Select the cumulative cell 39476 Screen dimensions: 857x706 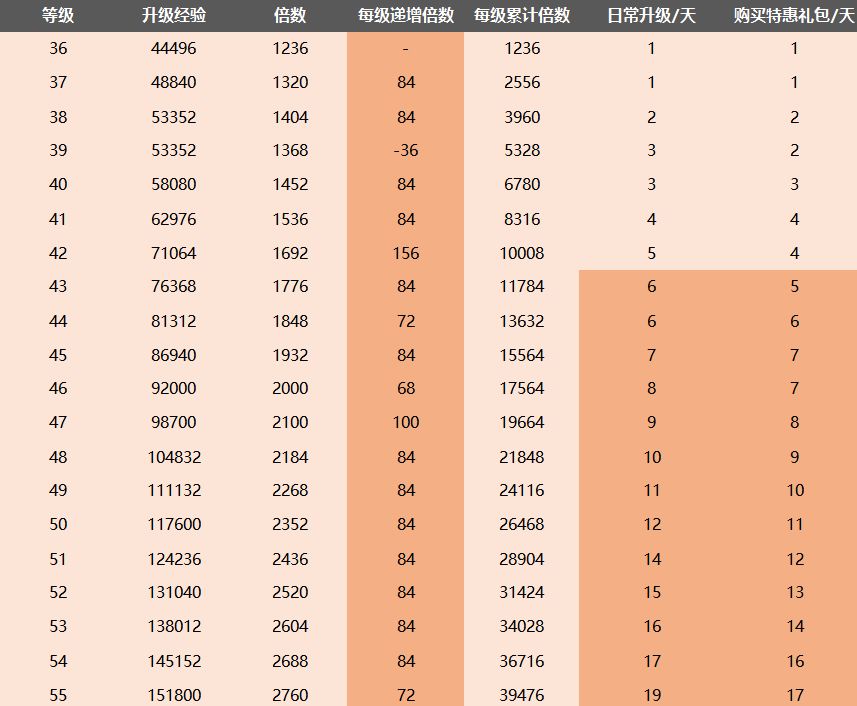tap(522, 694)
